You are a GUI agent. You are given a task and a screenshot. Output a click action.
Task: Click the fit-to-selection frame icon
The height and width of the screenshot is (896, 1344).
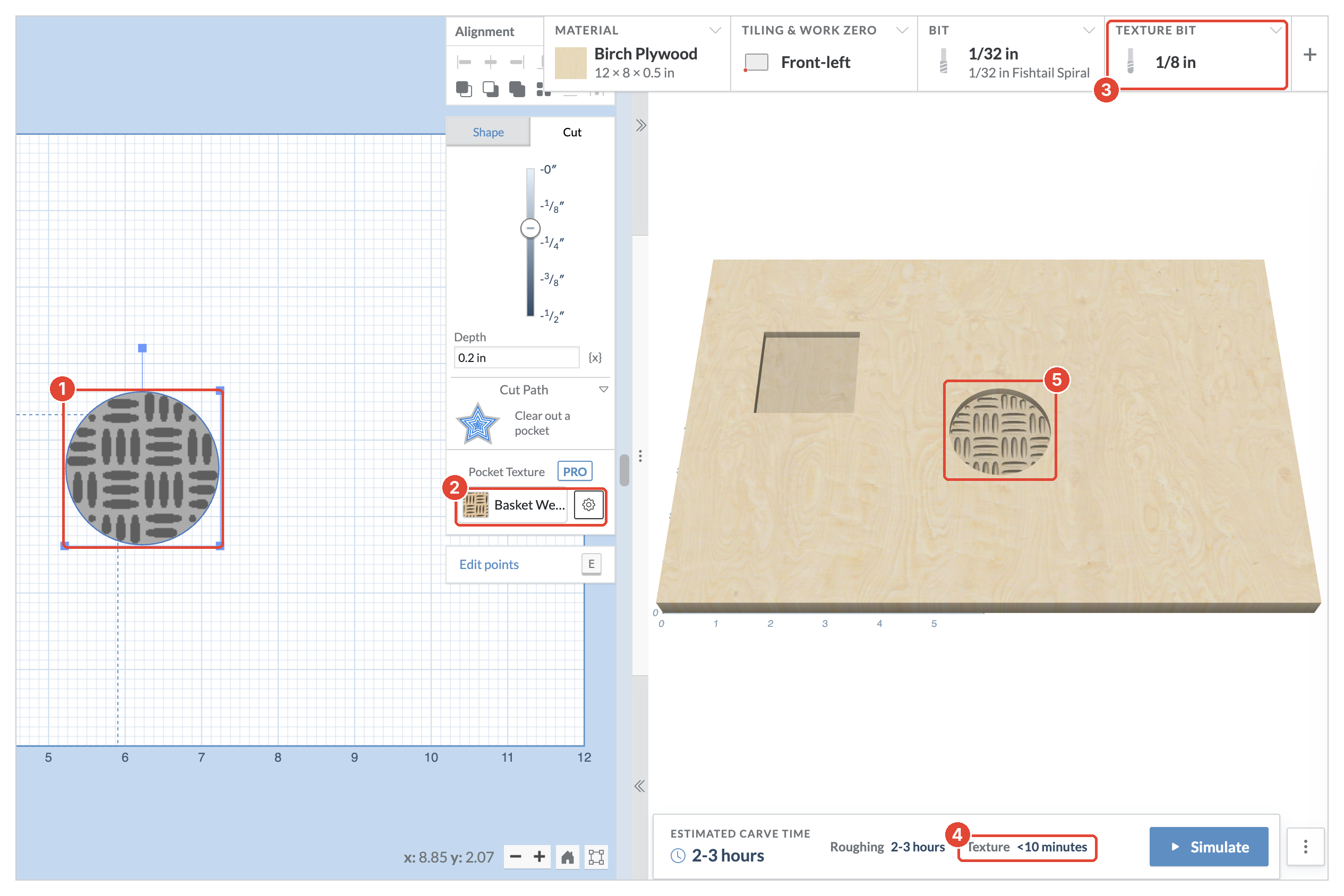[x=596, y=857]
